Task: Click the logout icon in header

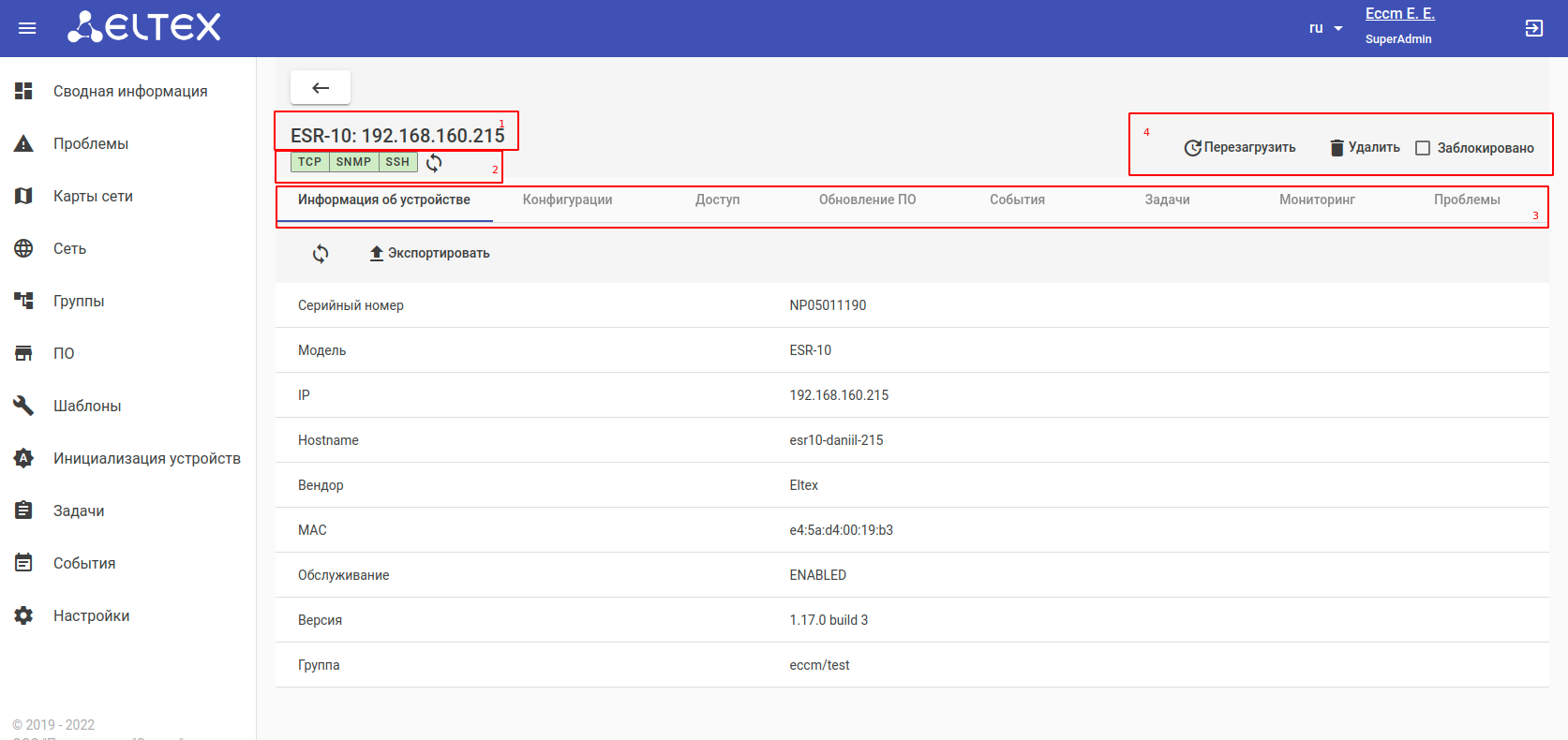Action: [1533, 28]
